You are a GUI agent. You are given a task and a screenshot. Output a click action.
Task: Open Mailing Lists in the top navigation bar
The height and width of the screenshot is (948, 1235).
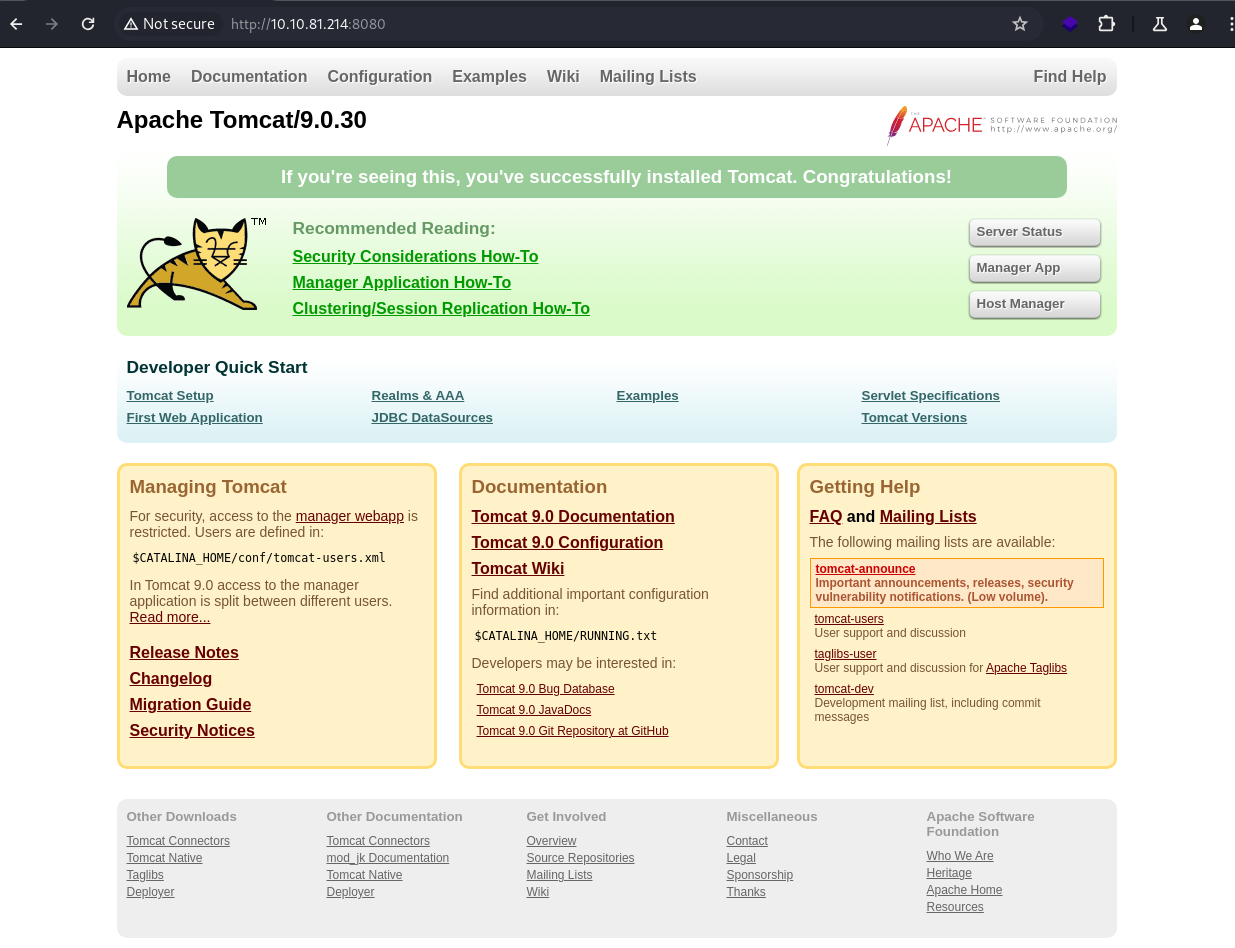coord(648,77)
